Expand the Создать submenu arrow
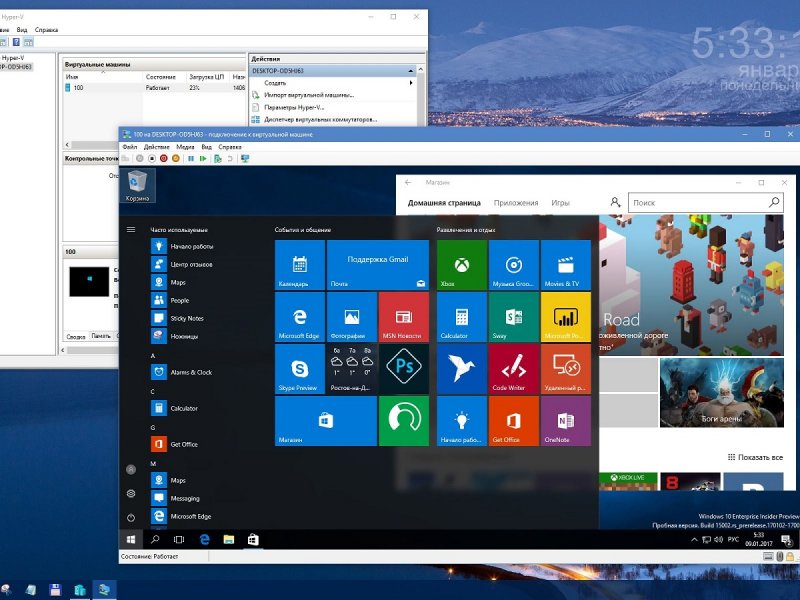The image size is (800, 600). [x=411, y=83]
